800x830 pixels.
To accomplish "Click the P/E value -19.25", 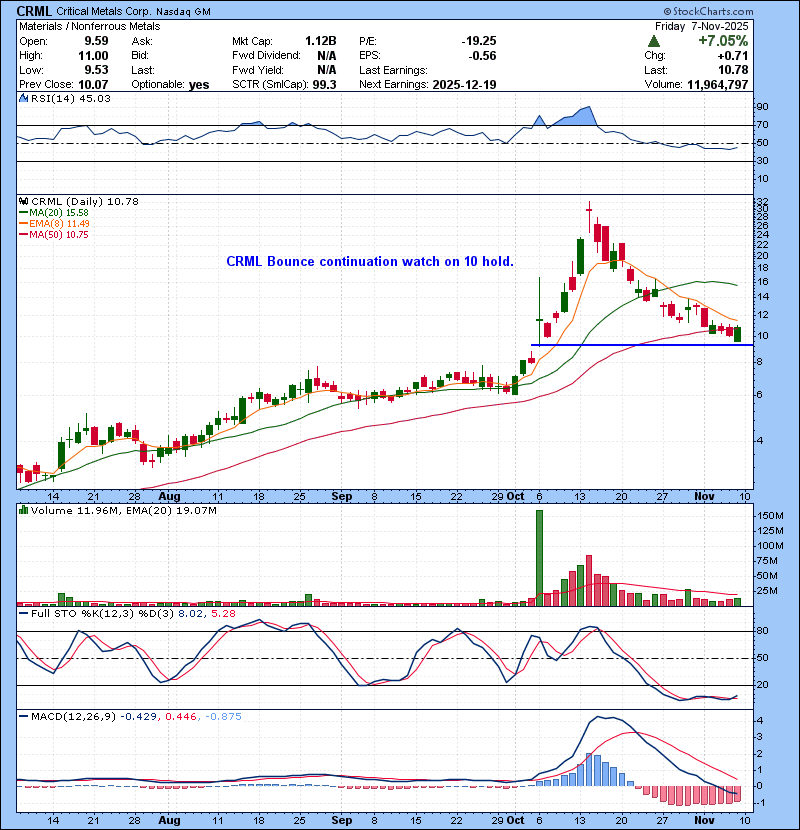I will coord(479,41).
